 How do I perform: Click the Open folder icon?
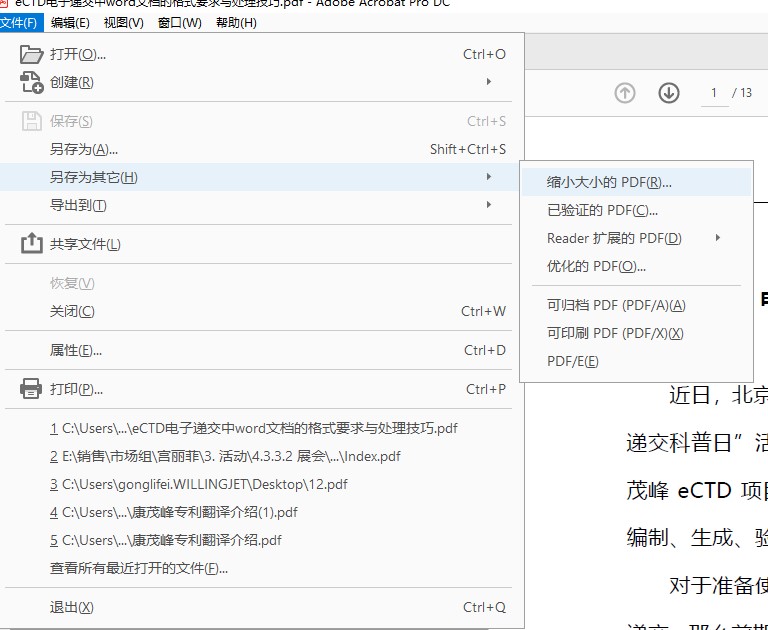tap(32, 54)
